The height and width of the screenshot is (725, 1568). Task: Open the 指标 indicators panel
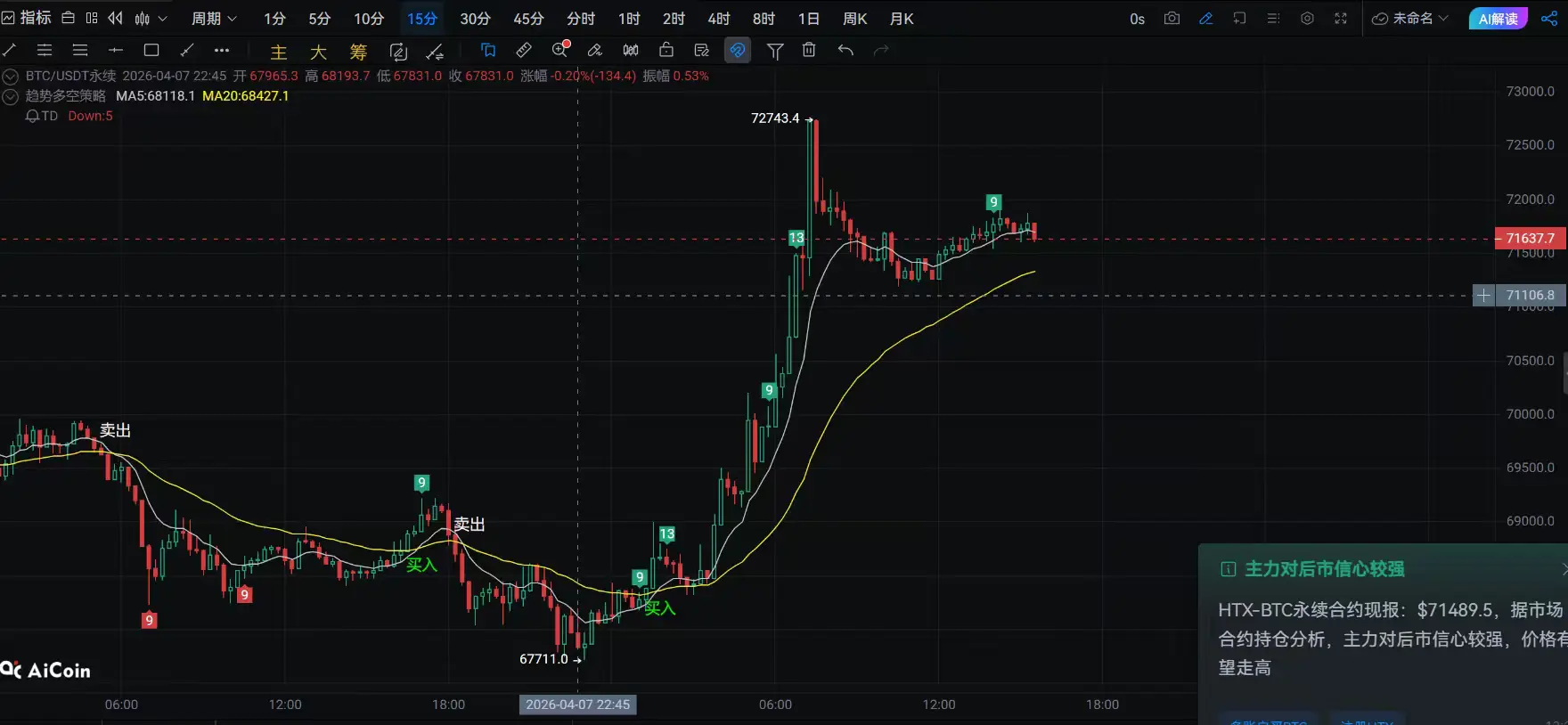tap(27, 18)
